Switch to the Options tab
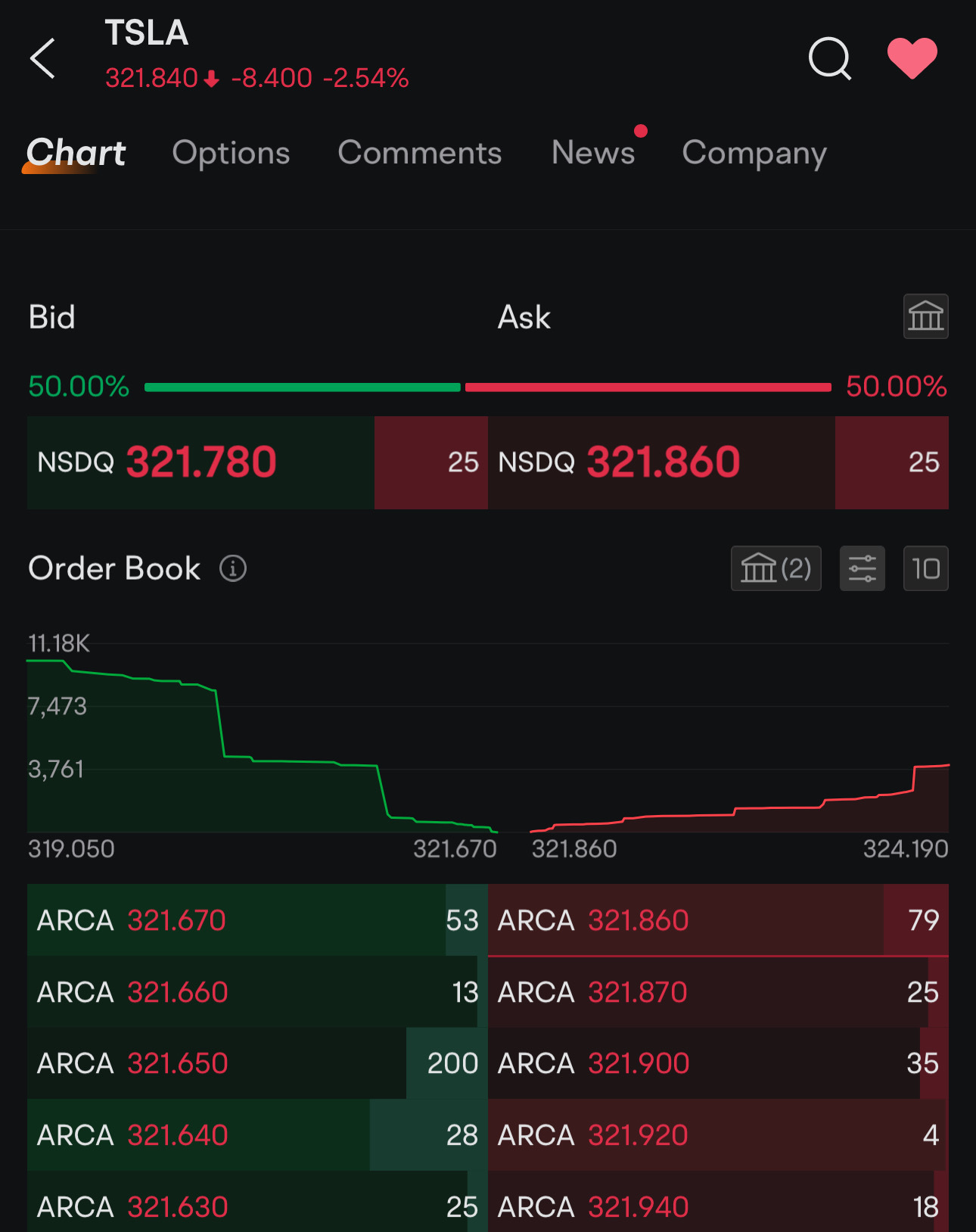 pyautogui.click(x=232, y=153)
